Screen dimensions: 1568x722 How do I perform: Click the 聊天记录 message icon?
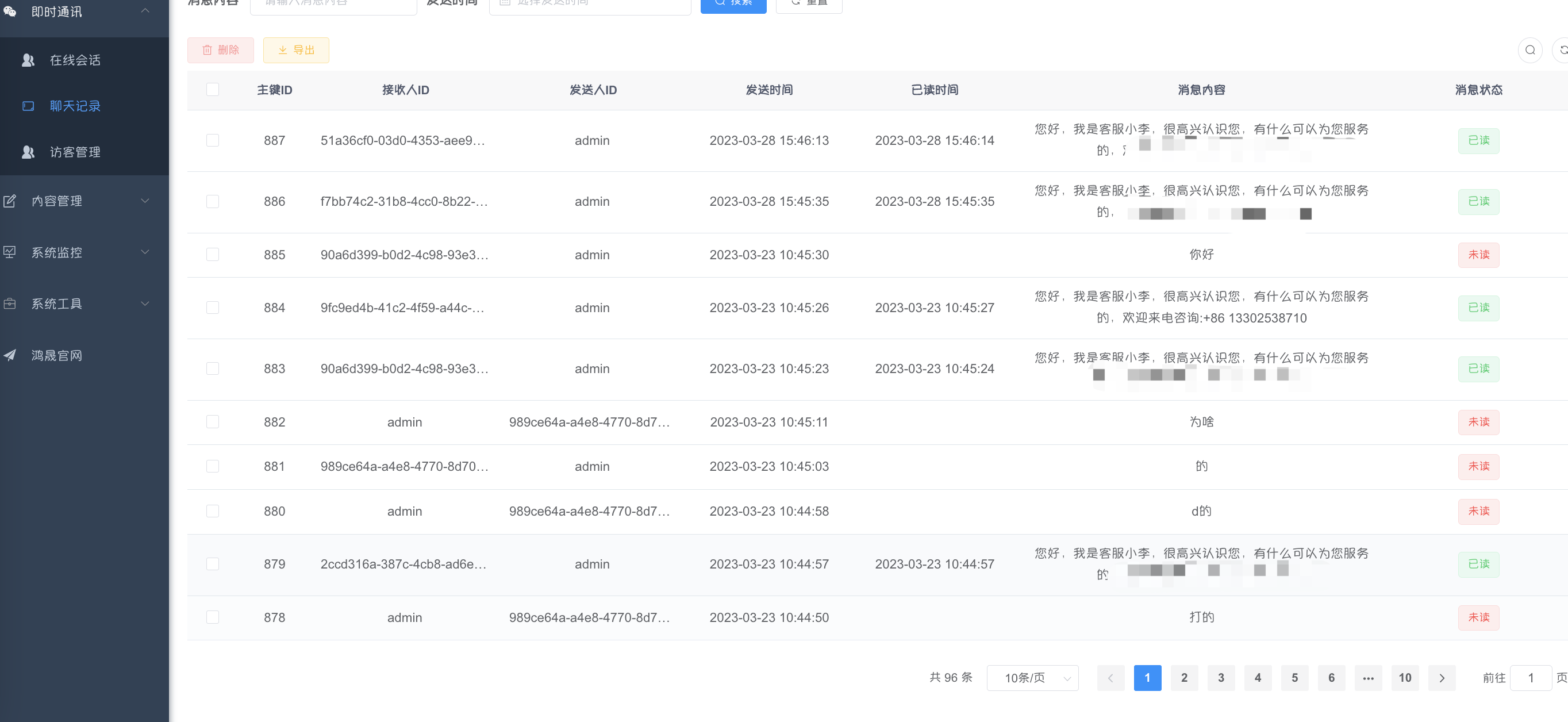[28, 106]
